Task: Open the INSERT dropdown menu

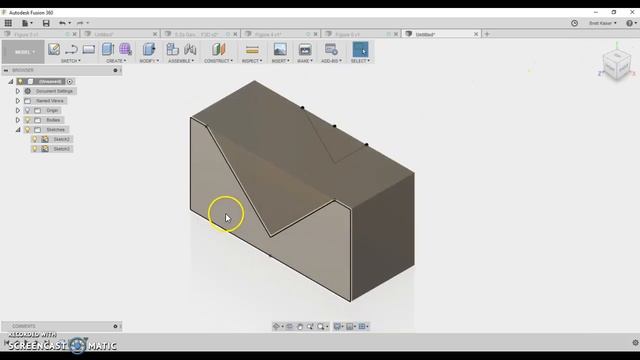Action: point(280,61)
